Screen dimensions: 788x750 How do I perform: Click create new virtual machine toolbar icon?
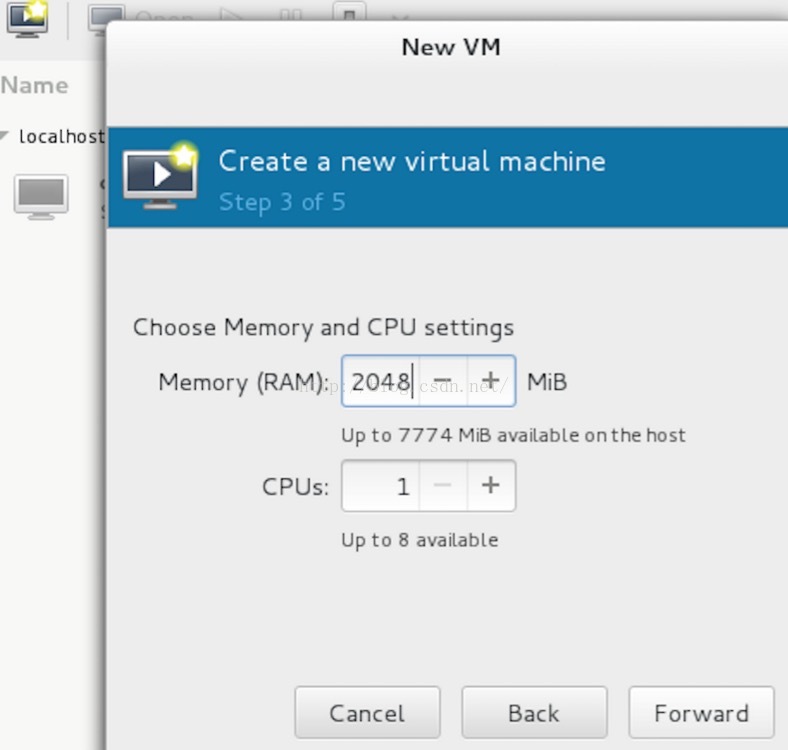[28, 18]
